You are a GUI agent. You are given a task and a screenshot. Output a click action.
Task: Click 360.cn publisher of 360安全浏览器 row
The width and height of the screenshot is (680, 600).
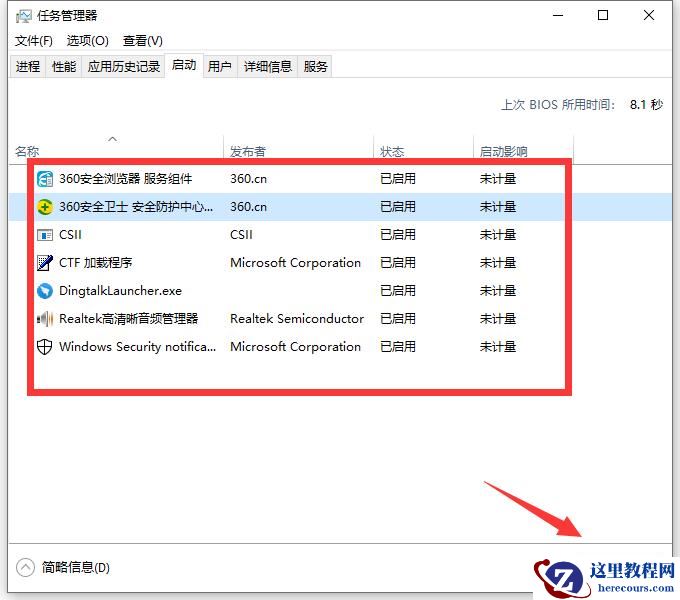248,179
